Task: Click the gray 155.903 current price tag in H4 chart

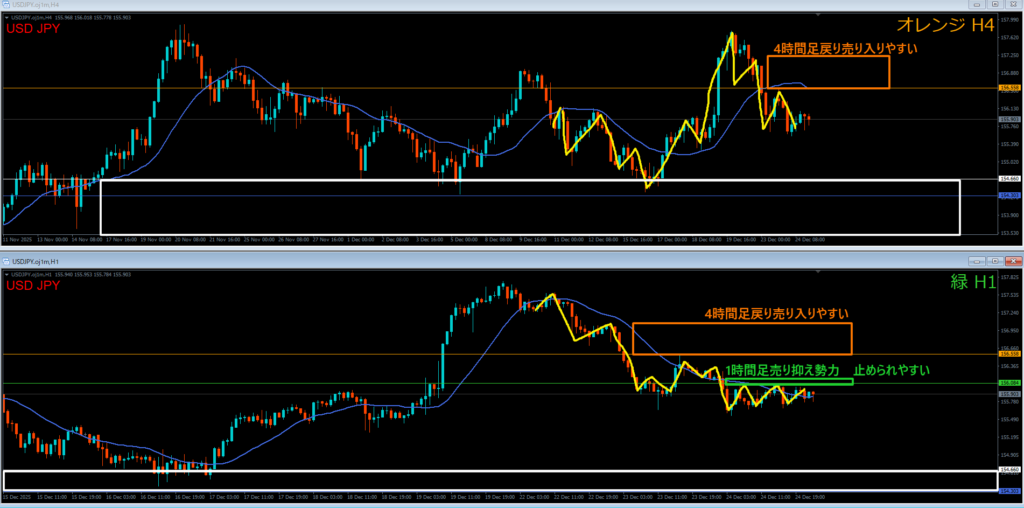Action: pyautogui.click(x=1010, y=119)
